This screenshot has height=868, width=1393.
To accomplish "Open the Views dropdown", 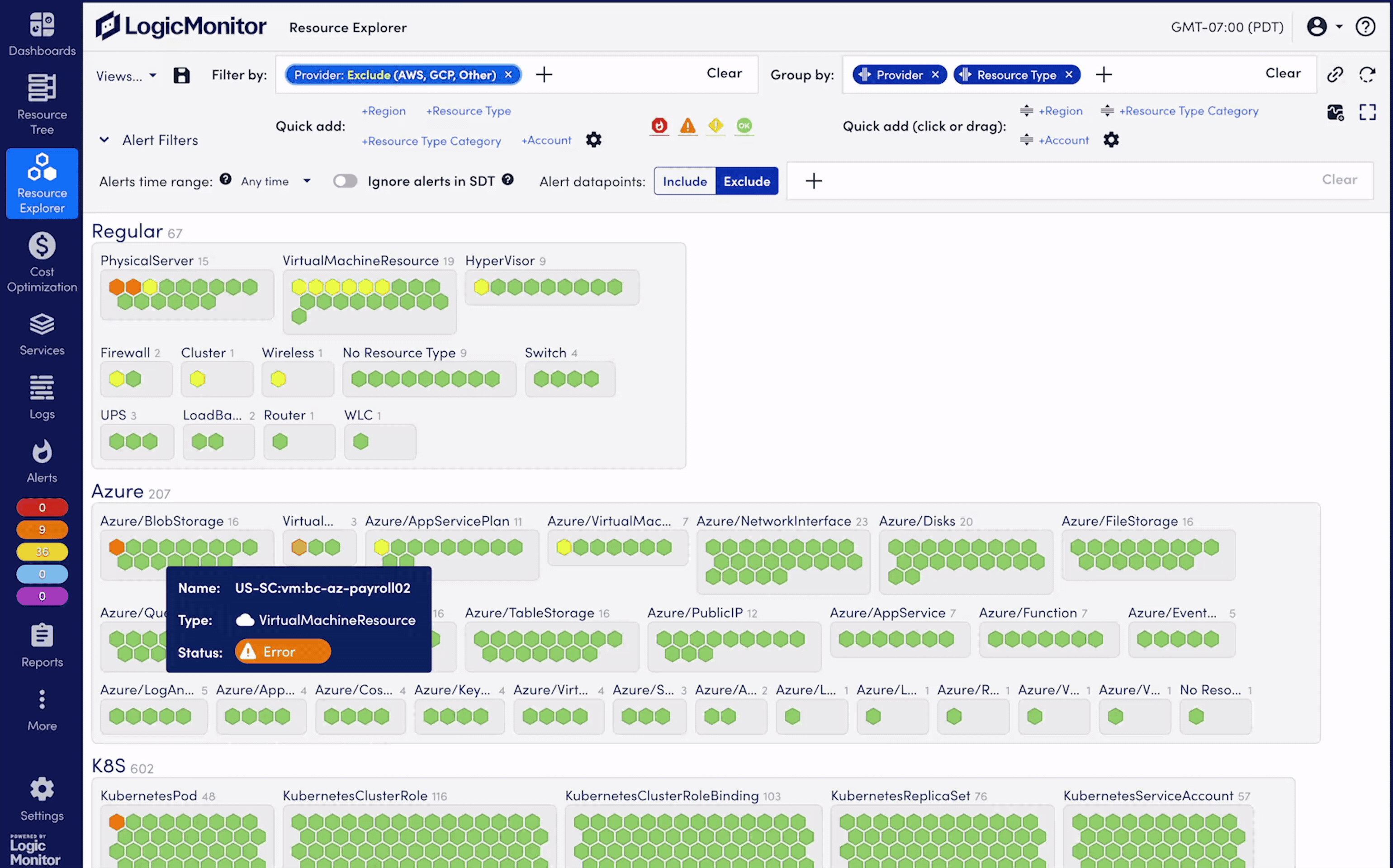I will (126, 76).
